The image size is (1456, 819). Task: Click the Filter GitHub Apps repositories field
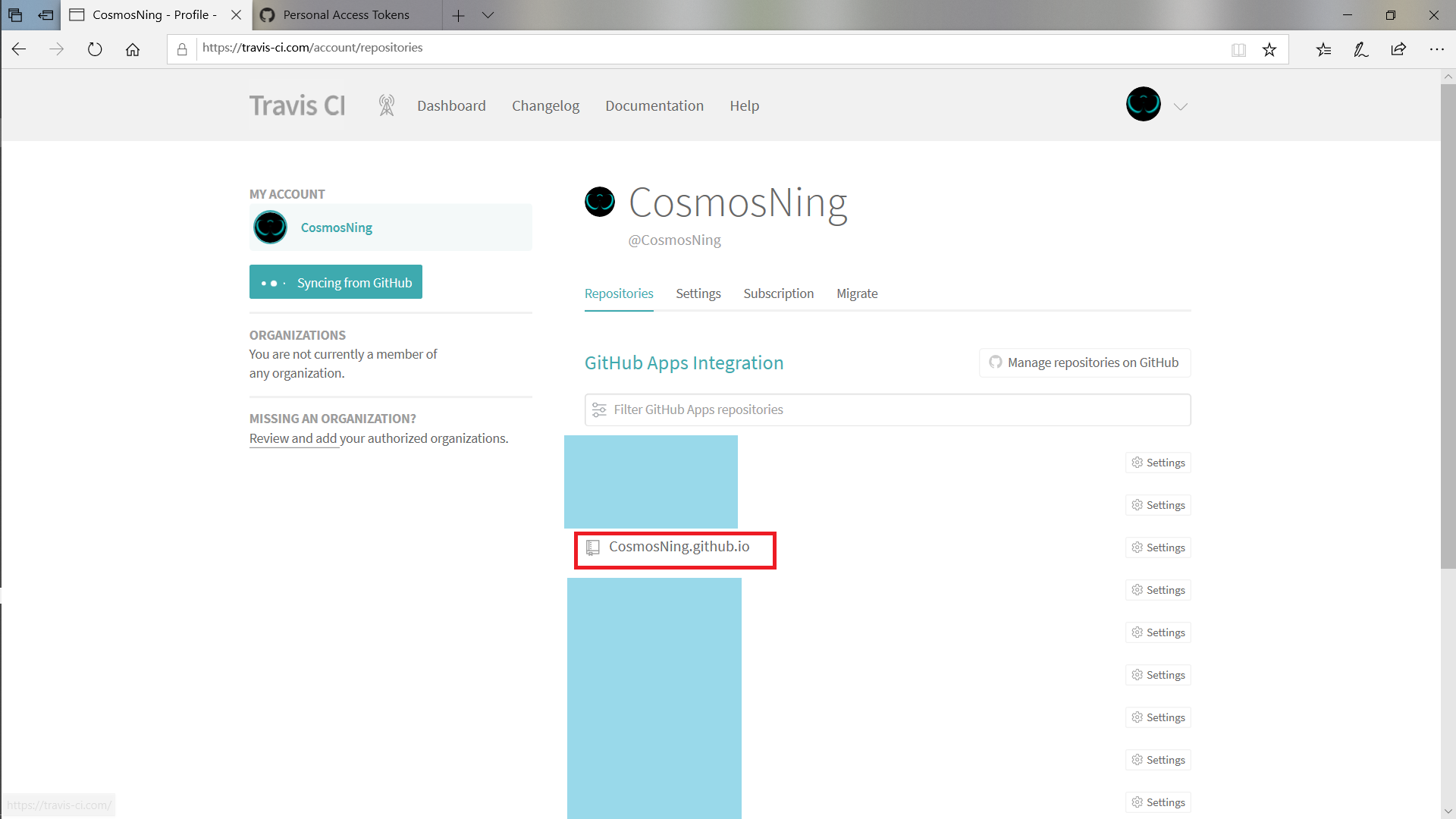pos(887,409)
